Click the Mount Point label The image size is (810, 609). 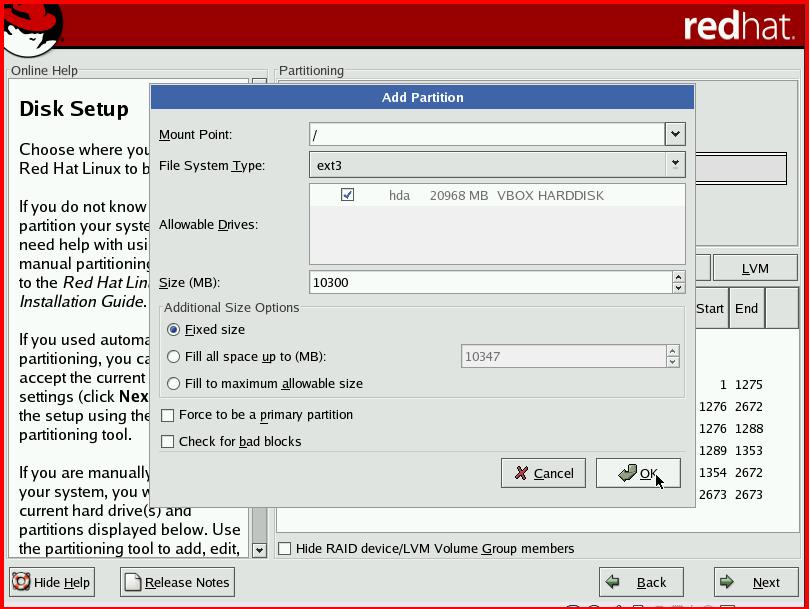pyautogui.click(x=195, y=134)
